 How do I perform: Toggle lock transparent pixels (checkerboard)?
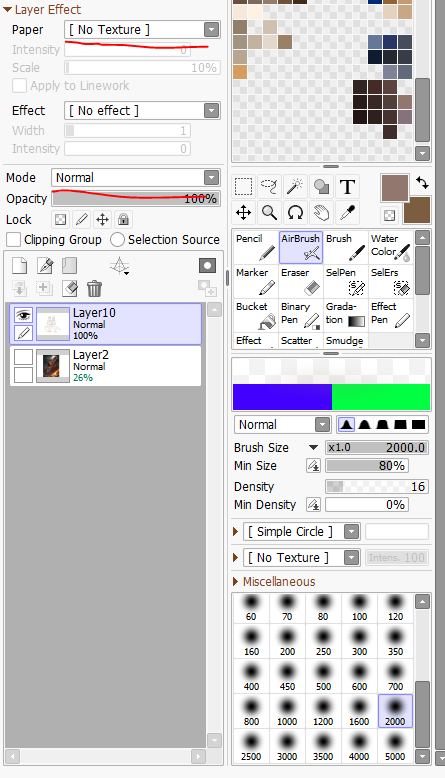(x=60, y=219)
